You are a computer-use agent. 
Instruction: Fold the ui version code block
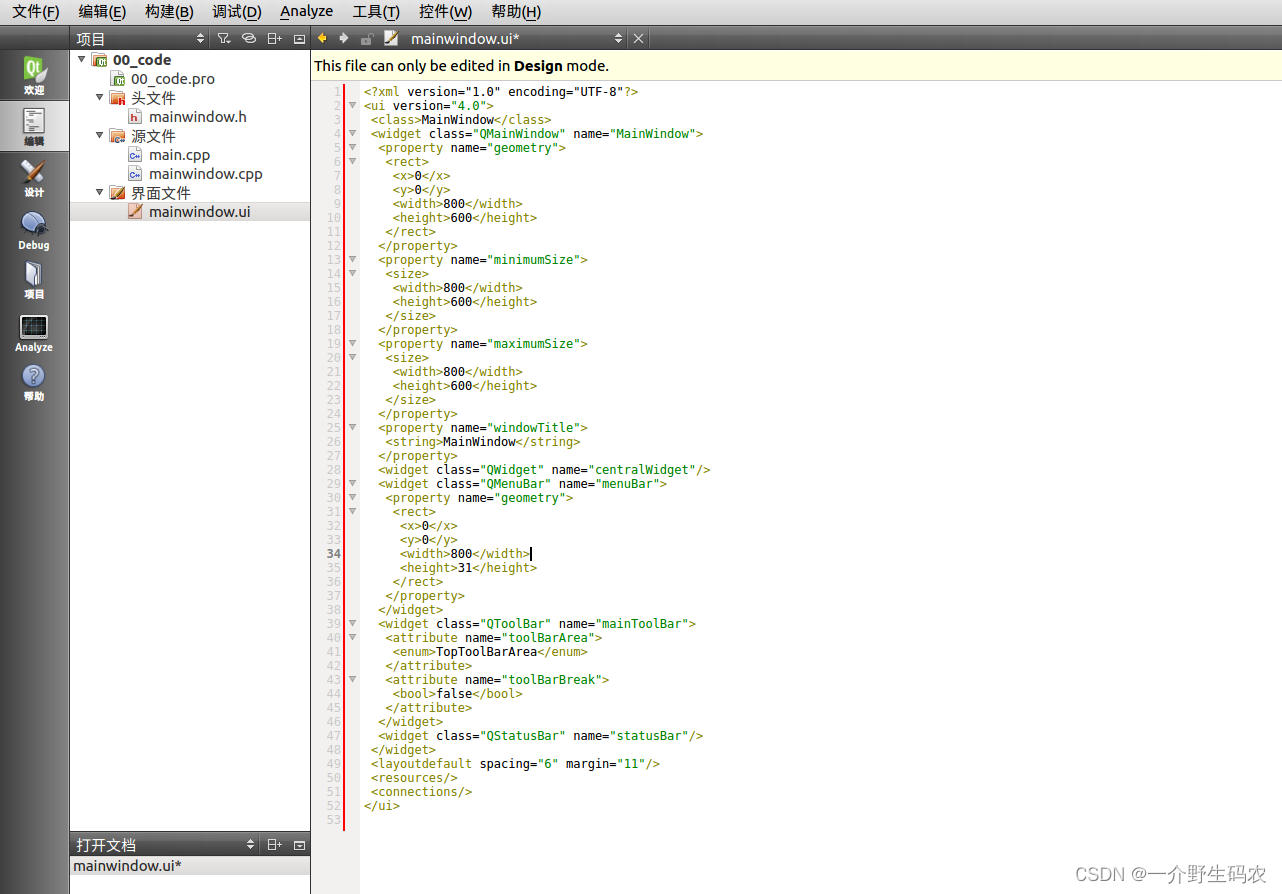pyautogui.click(x=352, y=105)
